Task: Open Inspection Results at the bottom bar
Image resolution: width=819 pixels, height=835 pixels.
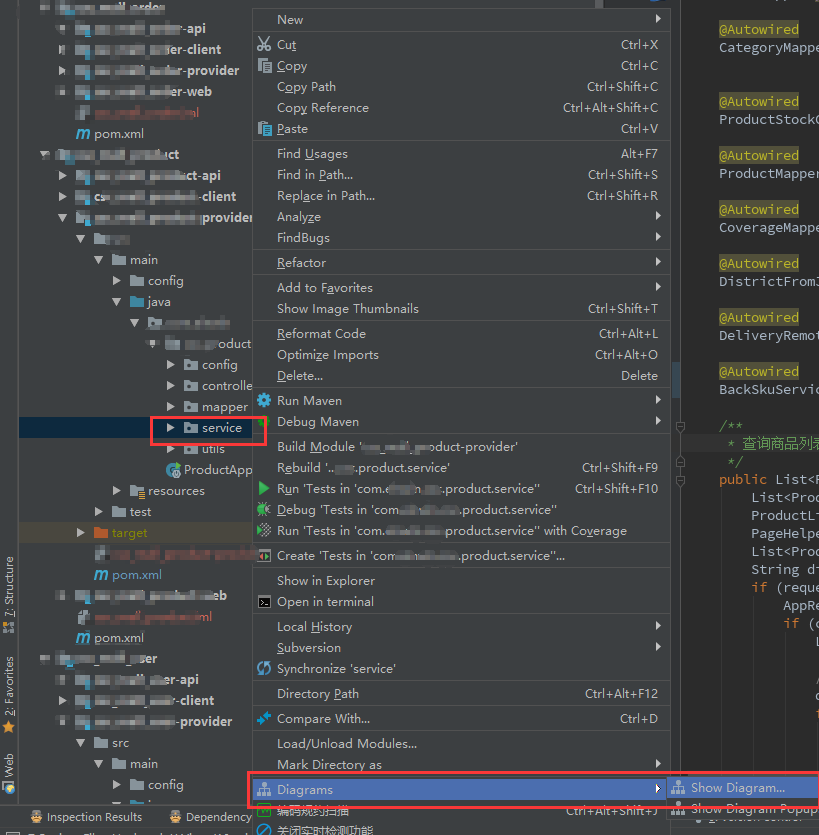Action: pos(92,816)
